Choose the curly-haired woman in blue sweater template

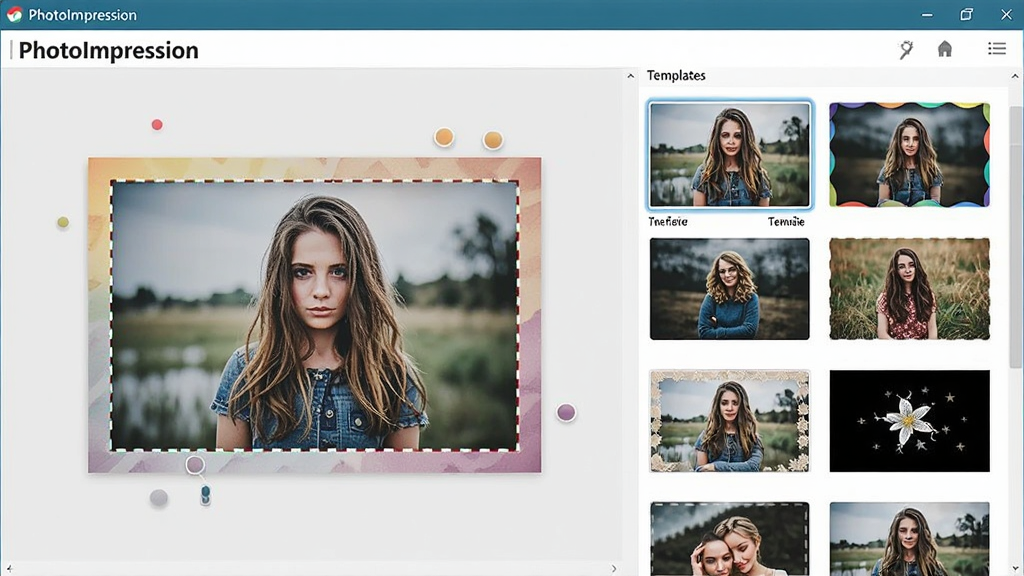click(x=729, y=289)
